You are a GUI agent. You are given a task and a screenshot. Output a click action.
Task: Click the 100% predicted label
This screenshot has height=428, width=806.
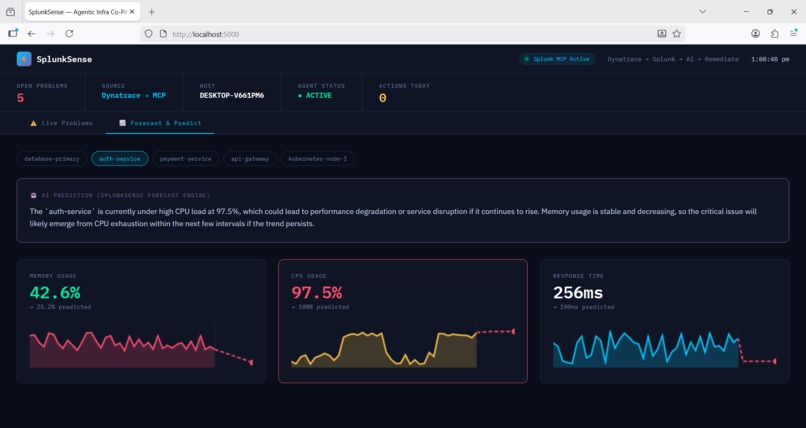coord(320,307)
